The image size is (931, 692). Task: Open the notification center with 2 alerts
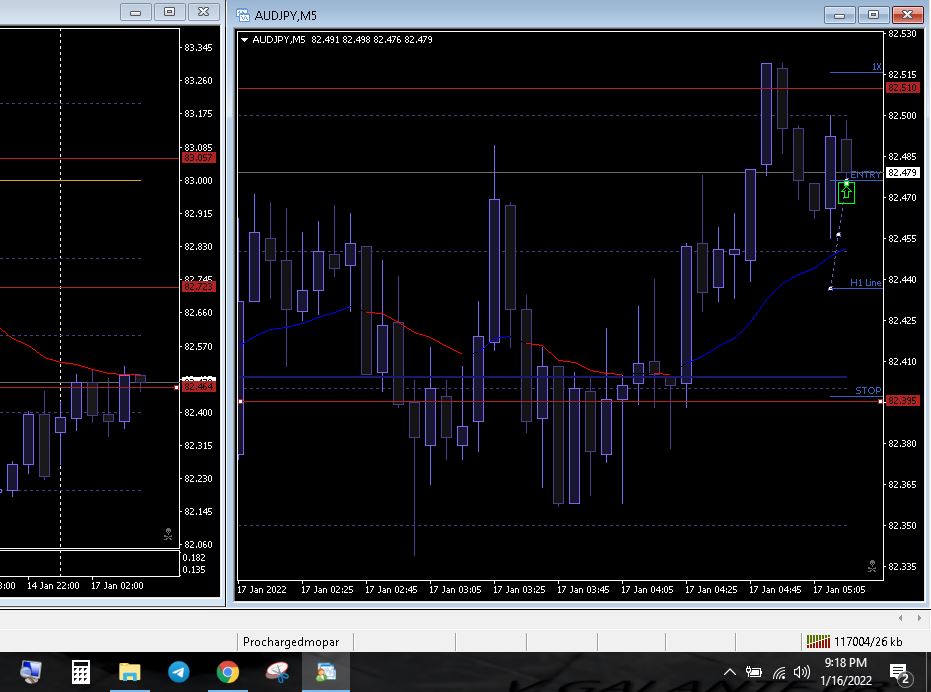tap(898, 672)
